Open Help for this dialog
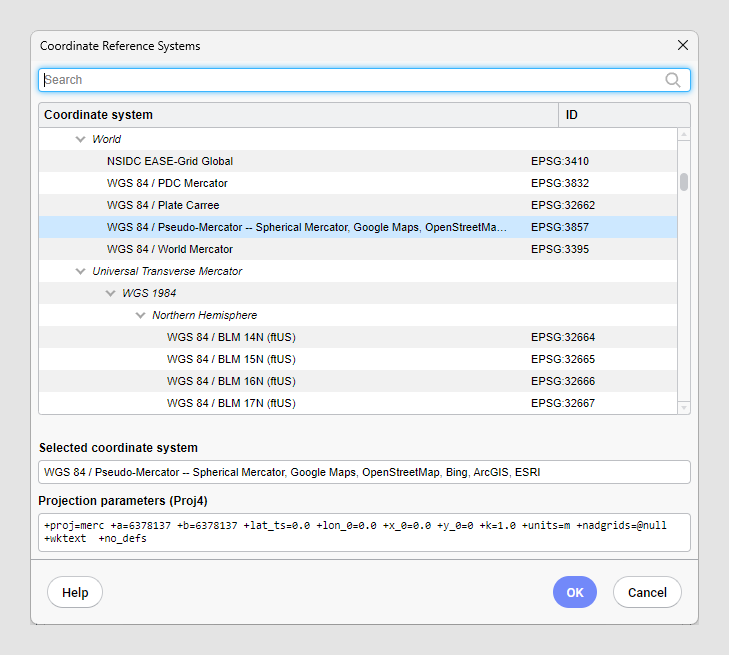The image size is (729, 655). point(75,592)
